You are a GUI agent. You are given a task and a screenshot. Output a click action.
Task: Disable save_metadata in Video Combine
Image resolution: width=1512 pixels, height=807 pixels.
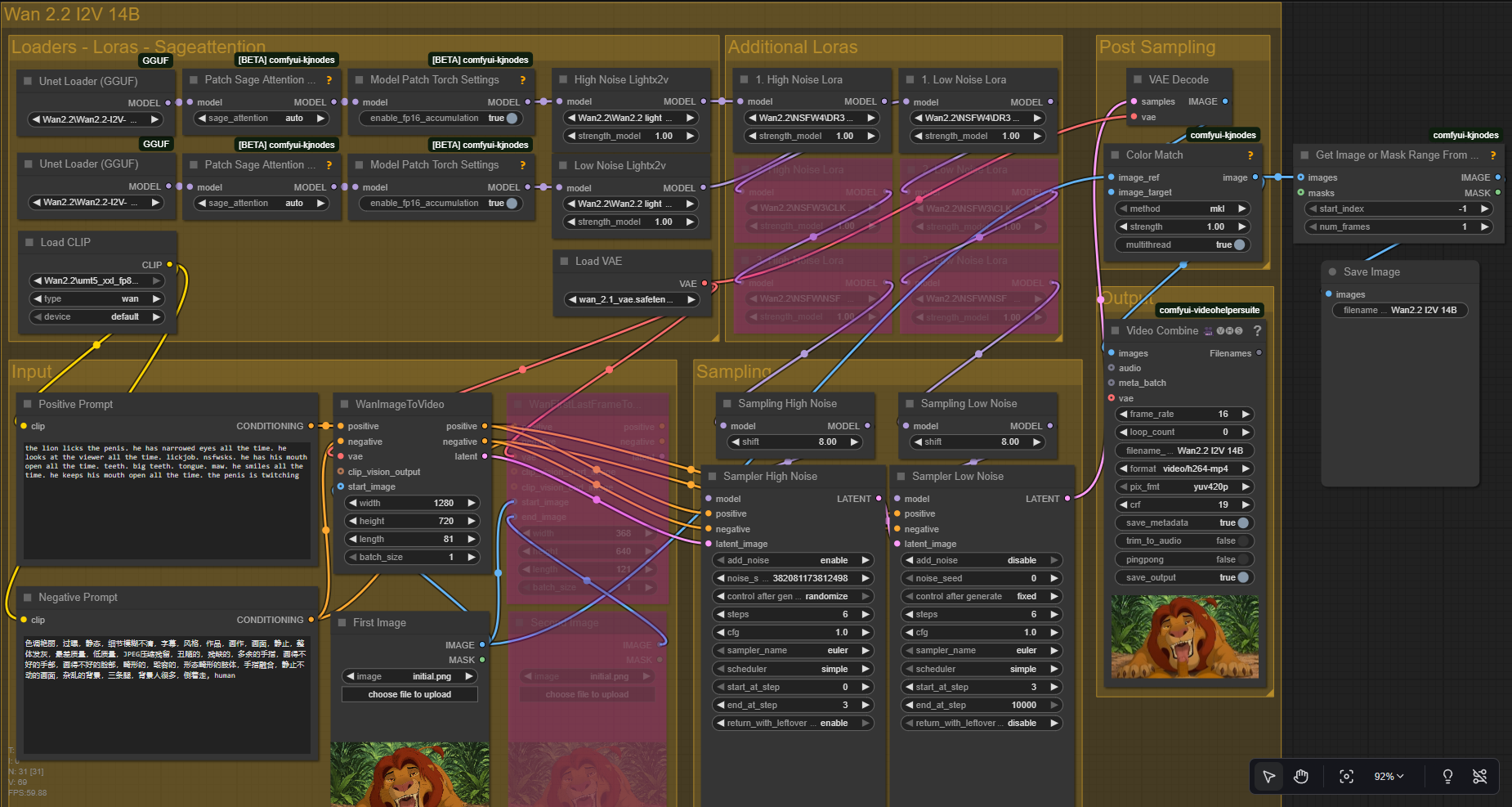click(x=1241, y=523)
